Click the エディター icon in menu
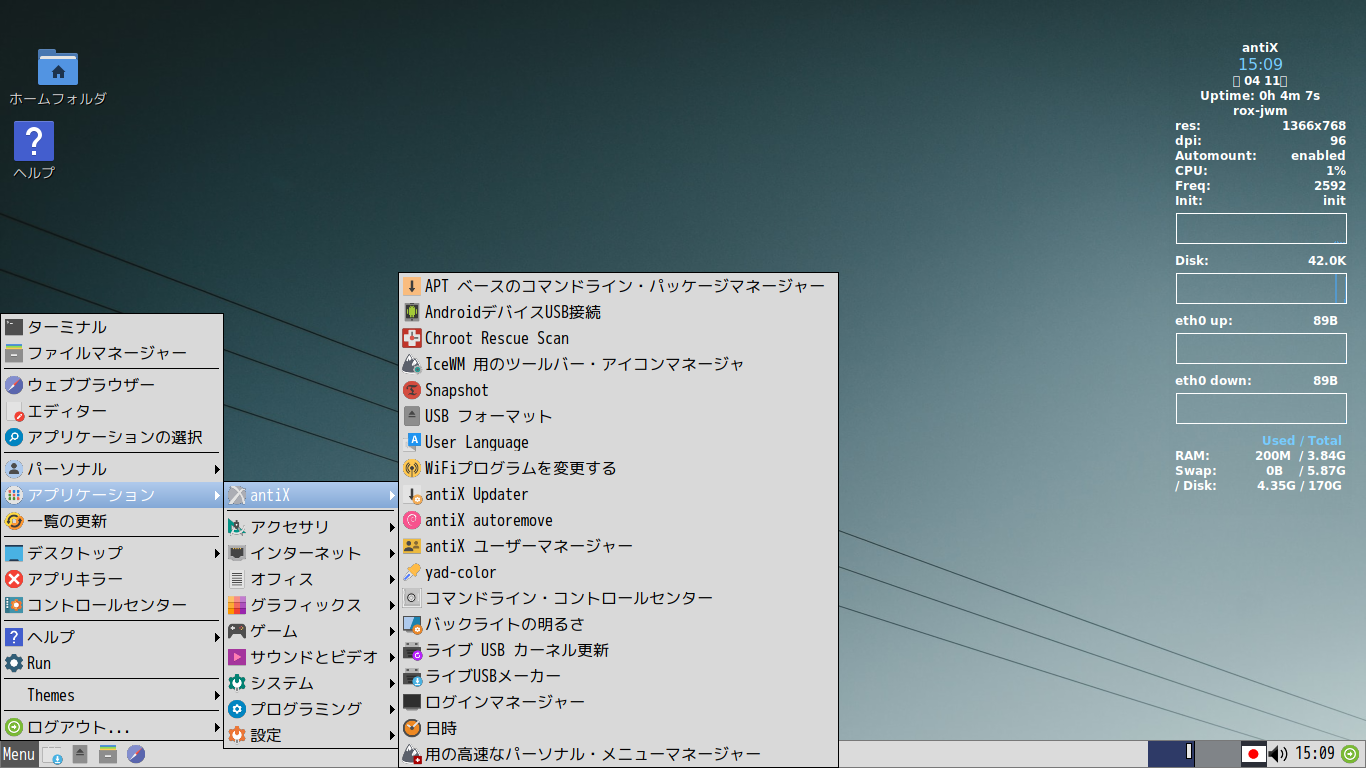The height and width of the screenshot is (768, 1366). pyautogui.click(x=14, y=411)
